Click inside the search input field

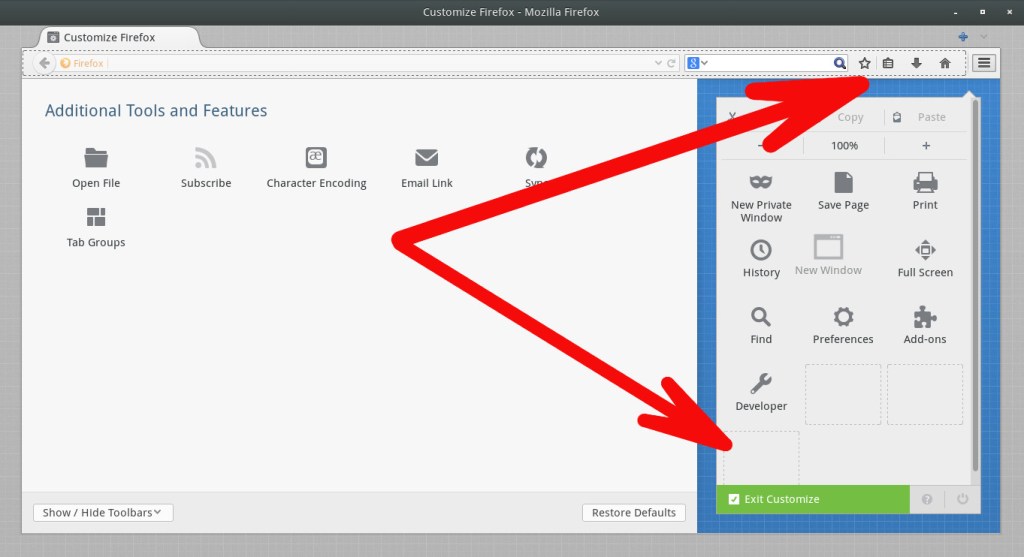click(x=770, y=63)
